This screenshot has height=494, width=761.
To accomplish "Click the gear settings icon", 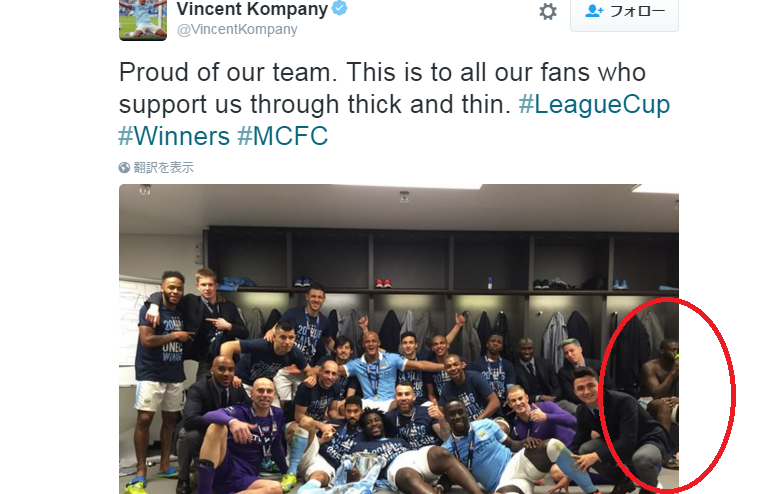I will (x=548, y=11).
